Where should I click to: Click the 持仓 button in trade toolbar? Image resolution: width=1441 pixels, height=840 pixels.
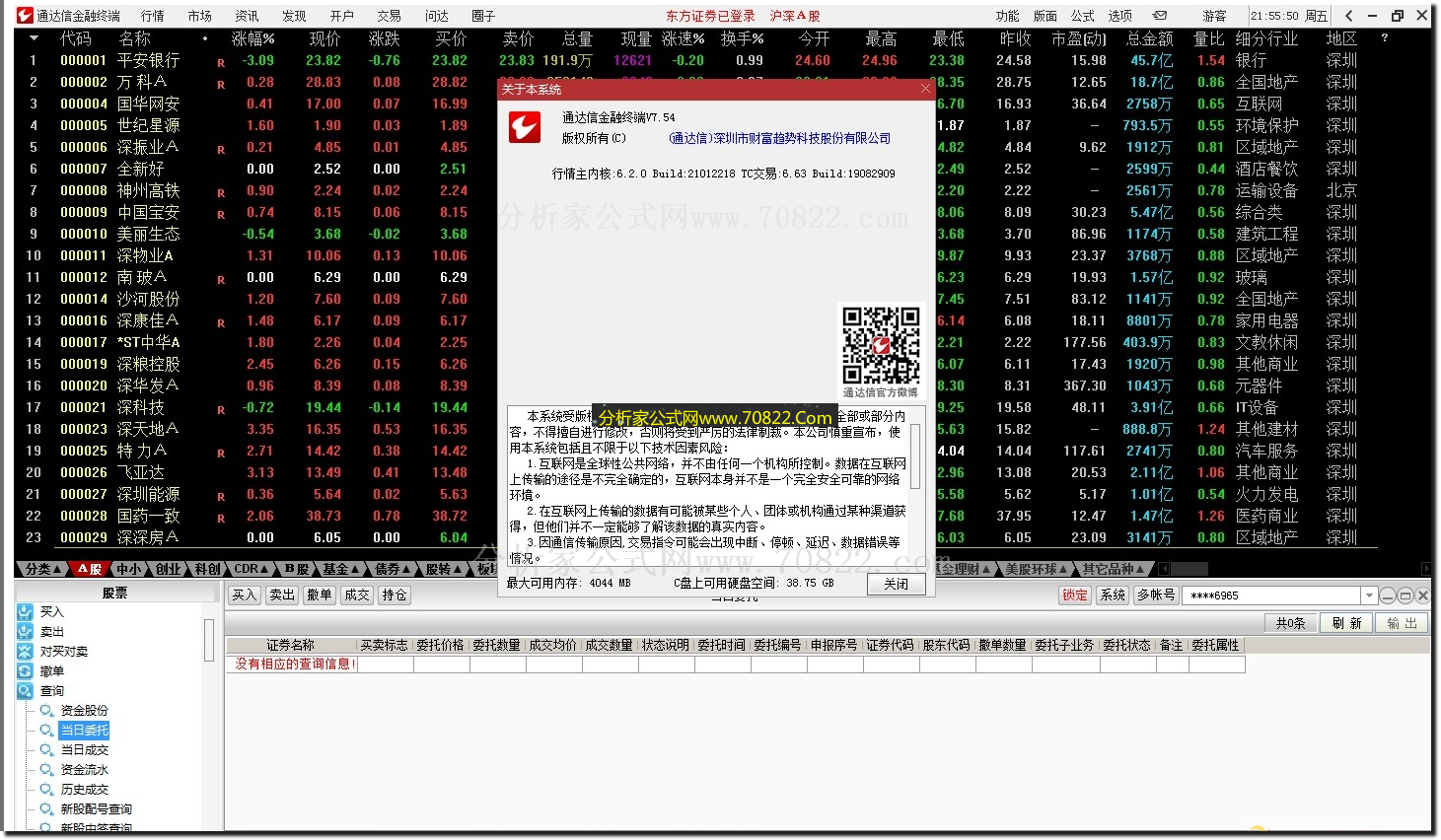pos(395,595)
